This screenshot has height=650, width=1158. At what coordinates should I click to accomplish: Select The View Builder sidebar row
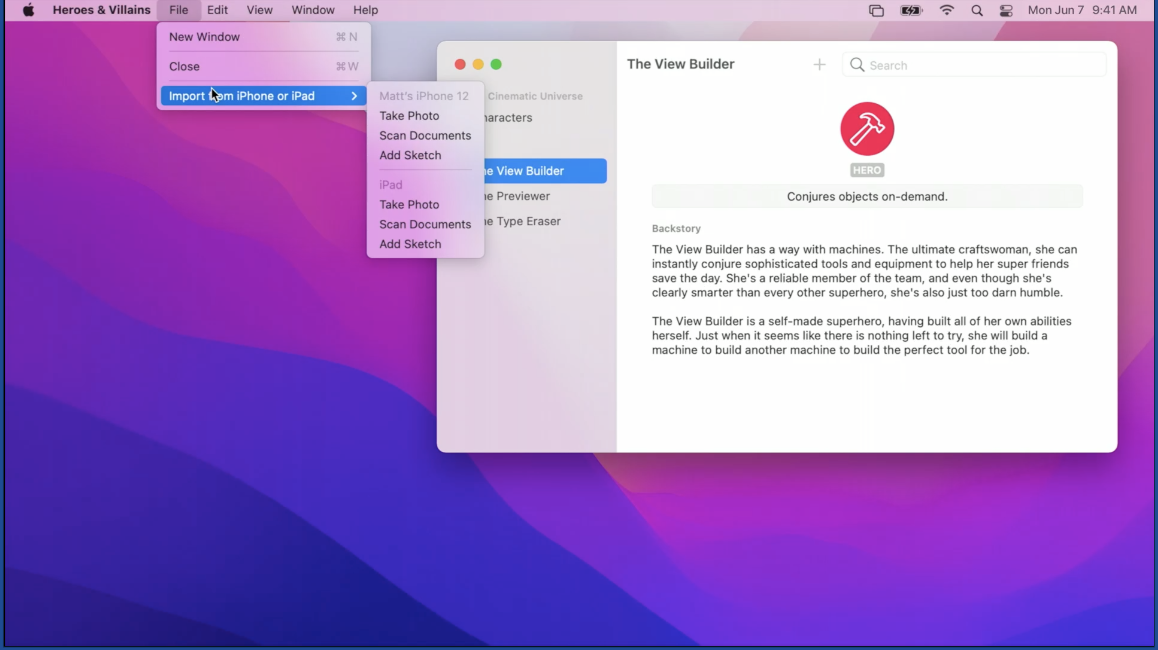[x=545, y=171]
